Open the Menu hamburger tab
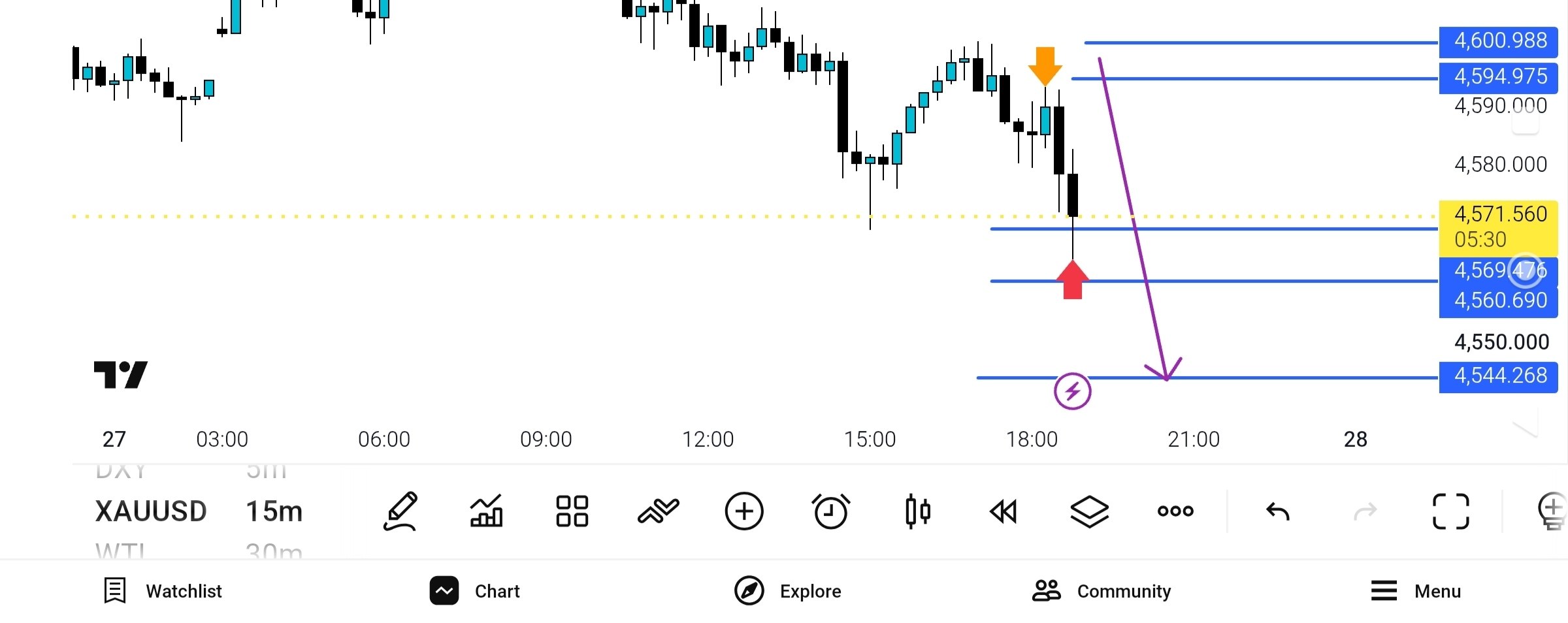This screenshot has width=1568, height=623. 1415,591
